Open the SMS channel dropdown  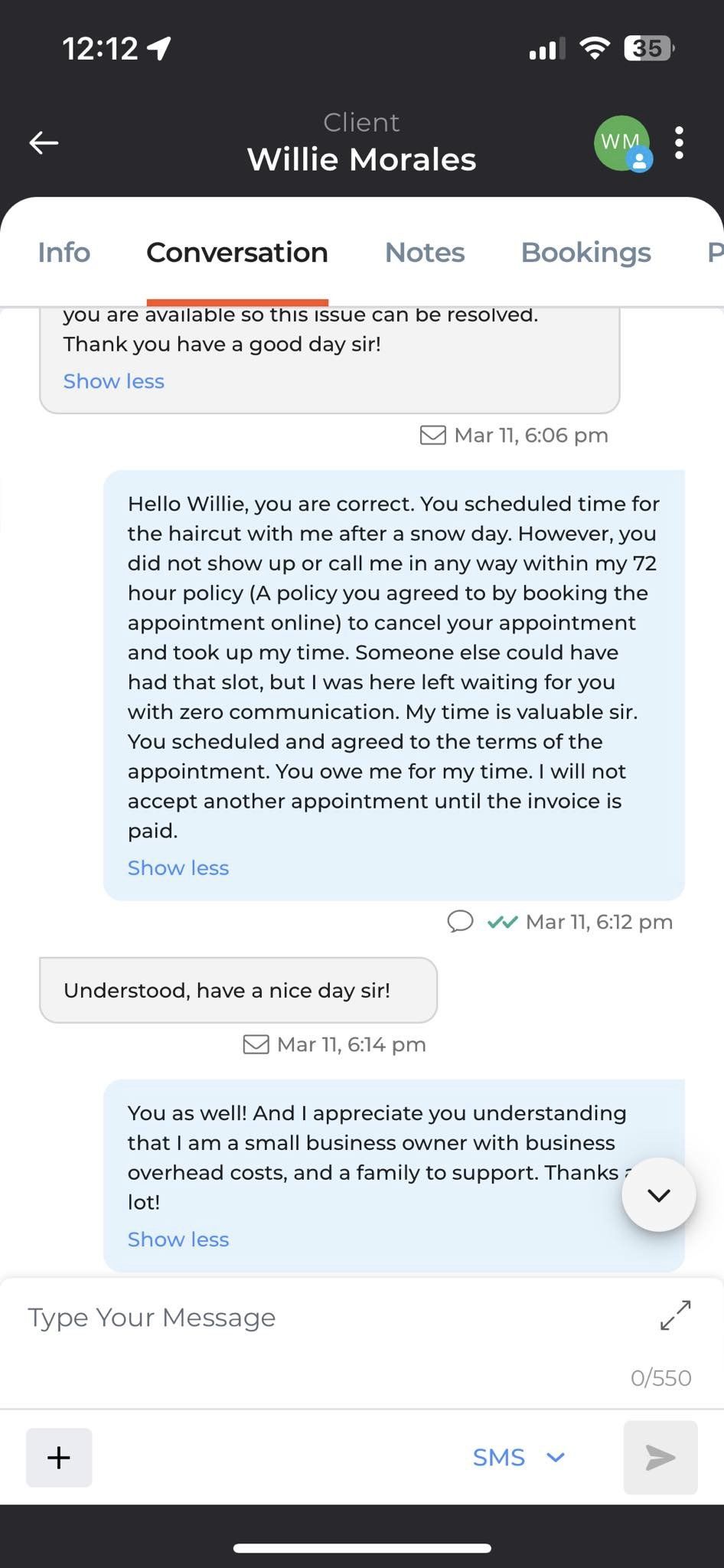click(518, 1457)
